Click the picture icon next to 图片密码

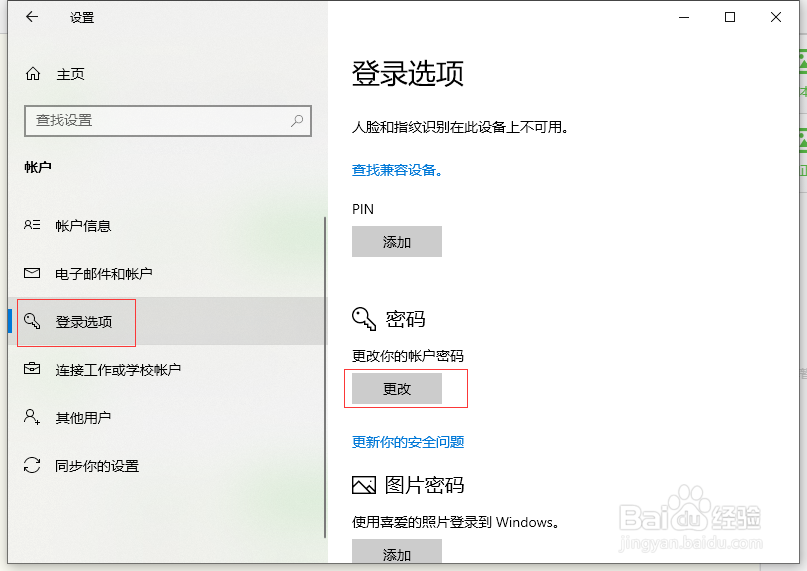[364, 485]
